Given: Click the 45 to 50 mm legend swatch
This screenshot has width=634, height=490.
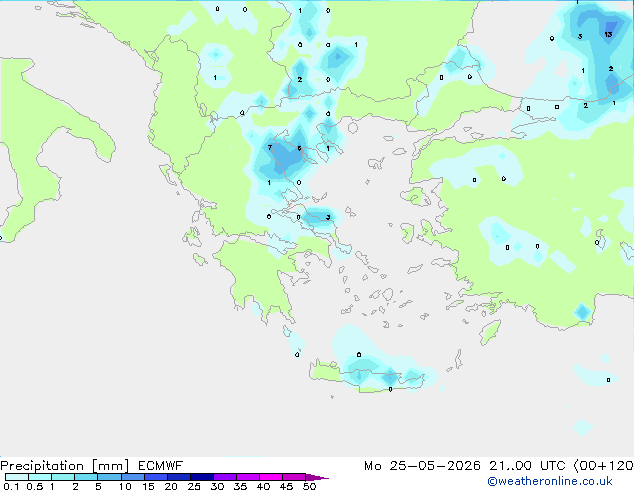Looking at the screenshot, I should [x=294, y=477].
